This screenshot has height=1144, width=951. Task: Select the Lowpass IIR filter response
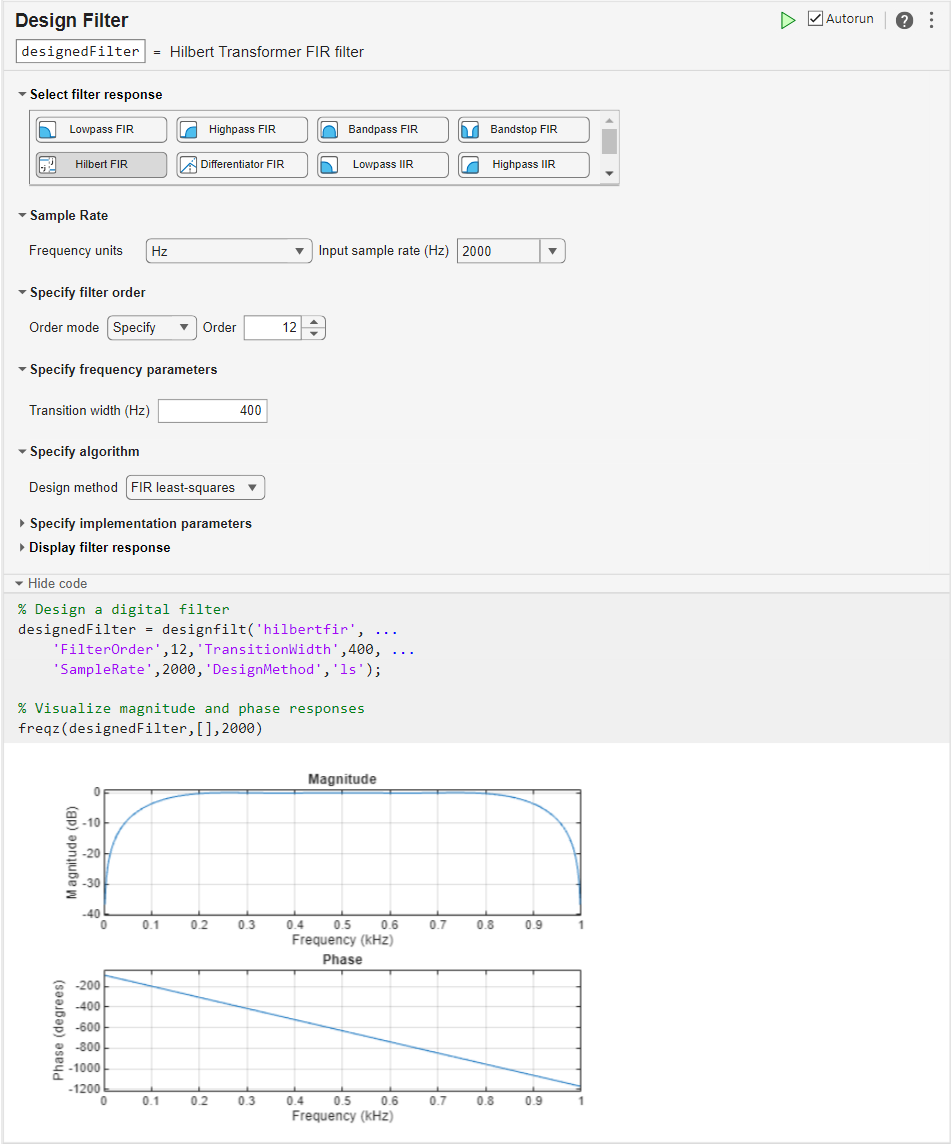[x=382, y=164]
